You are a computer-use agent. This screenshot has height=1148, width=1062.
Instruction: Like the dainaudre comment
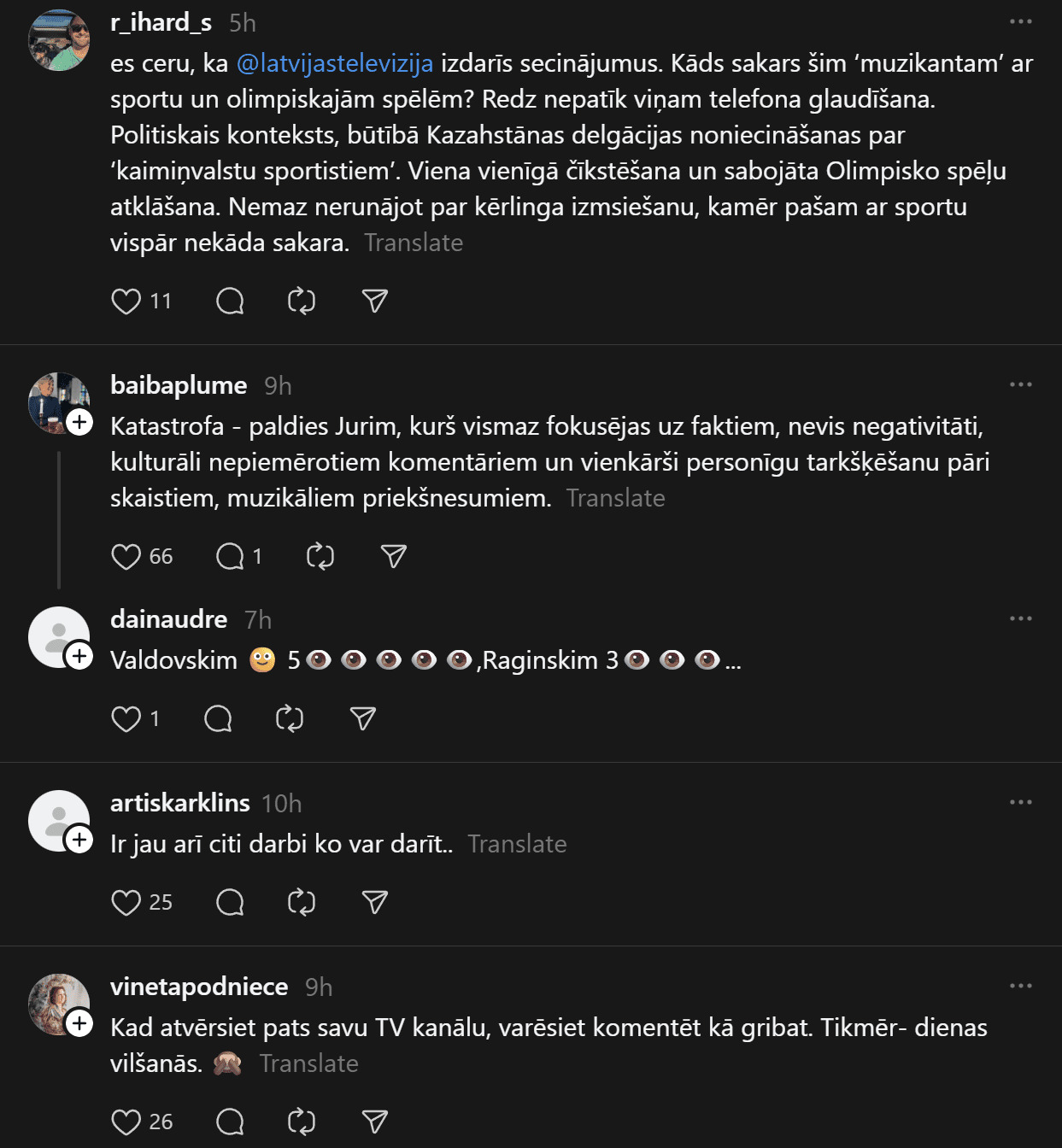(x=126, y=719)
